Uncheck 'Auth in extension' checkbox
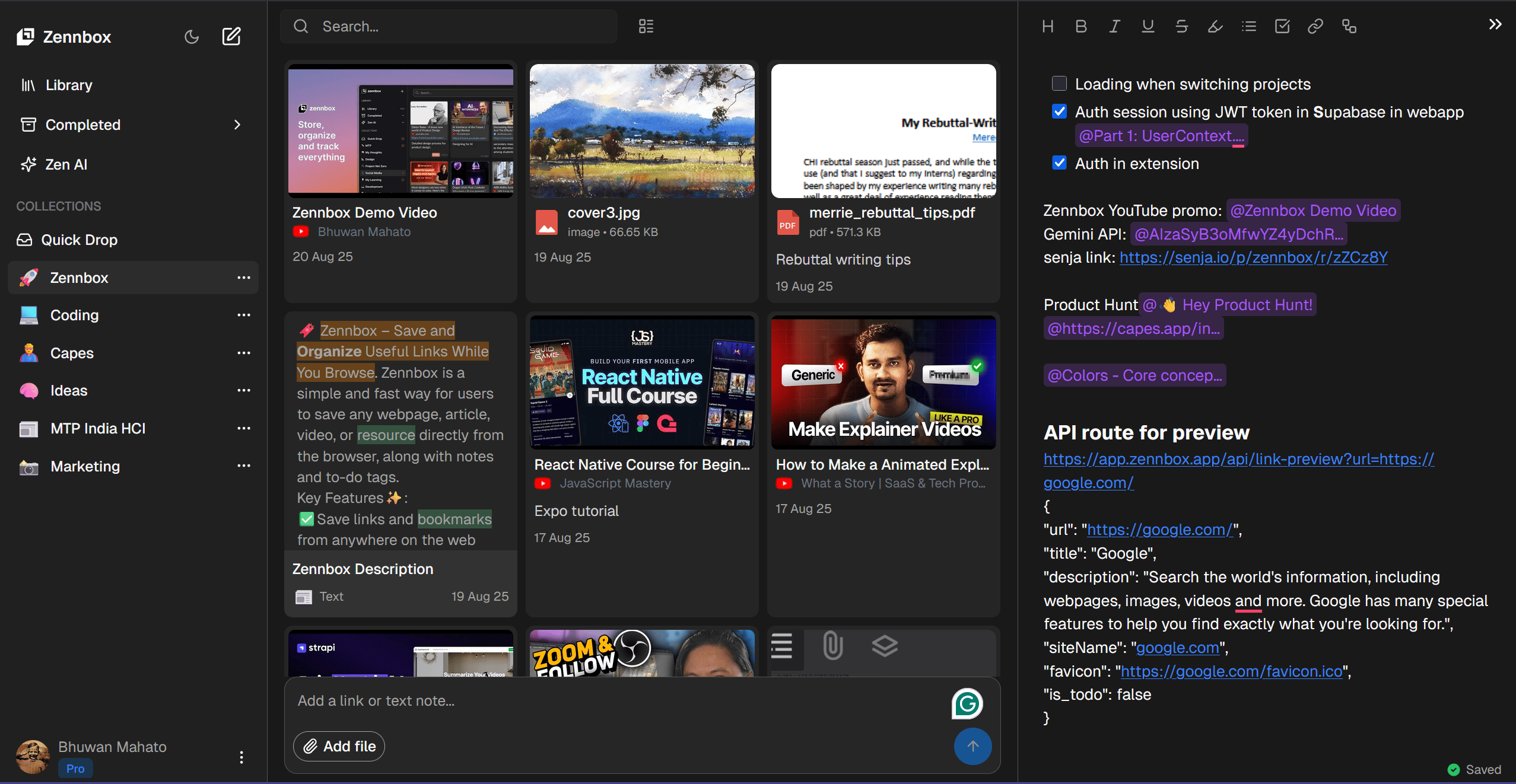The image size is (1516, 784). pos(1059,163)
